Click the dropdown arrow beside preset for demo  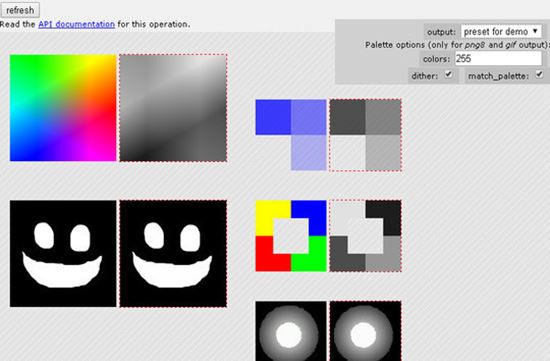tap(535, 31)
